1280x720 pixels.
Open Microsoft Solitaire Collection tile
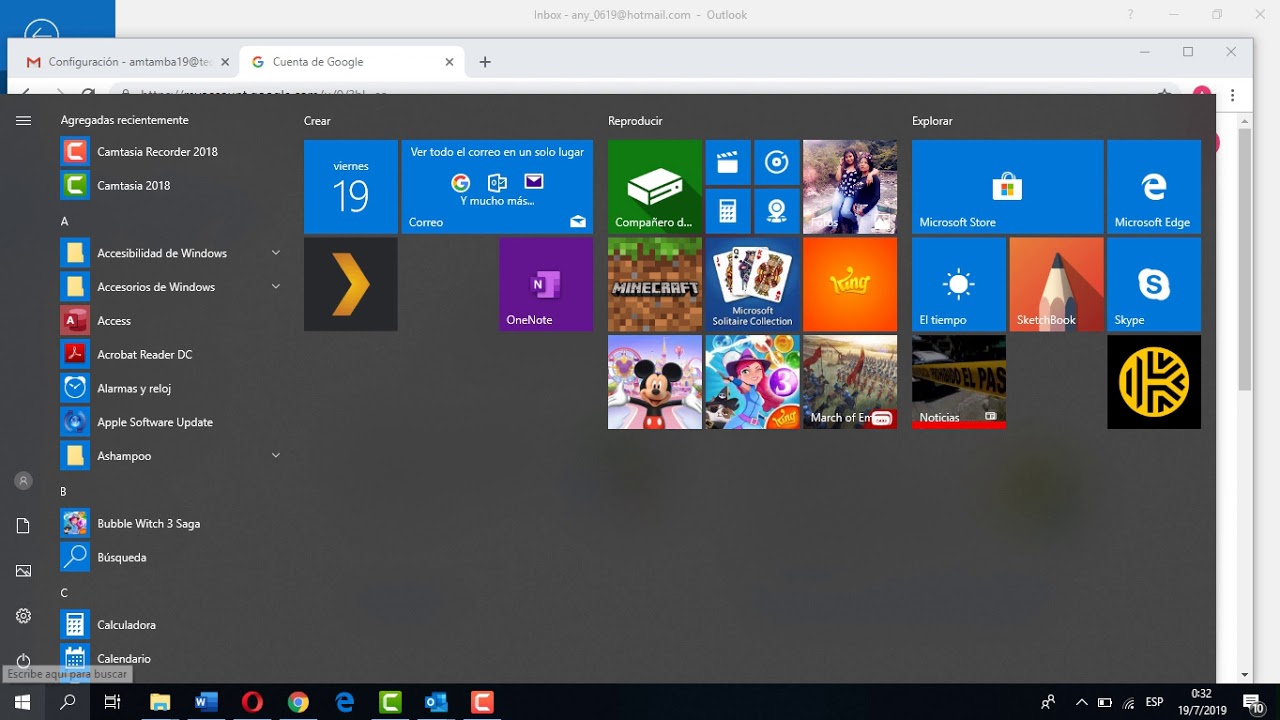point(752,284)
